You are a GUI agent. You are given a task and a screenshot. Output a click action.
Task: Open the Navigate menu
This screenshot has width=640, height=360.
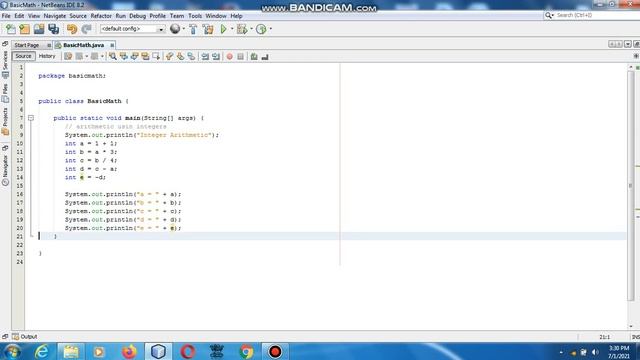[x=55, y=16]
